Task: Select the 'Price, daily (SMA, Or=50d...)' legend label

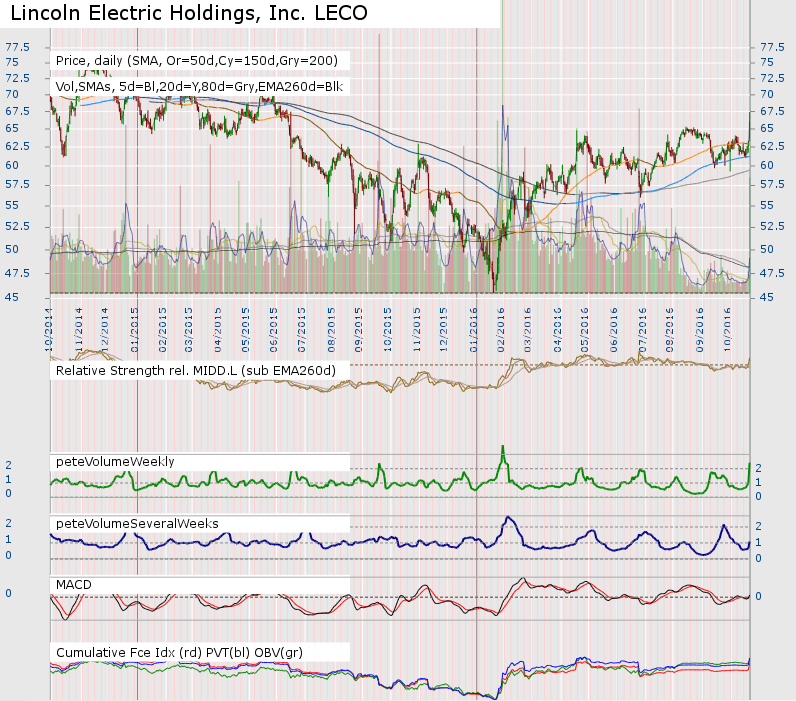Action: point(197,61)
